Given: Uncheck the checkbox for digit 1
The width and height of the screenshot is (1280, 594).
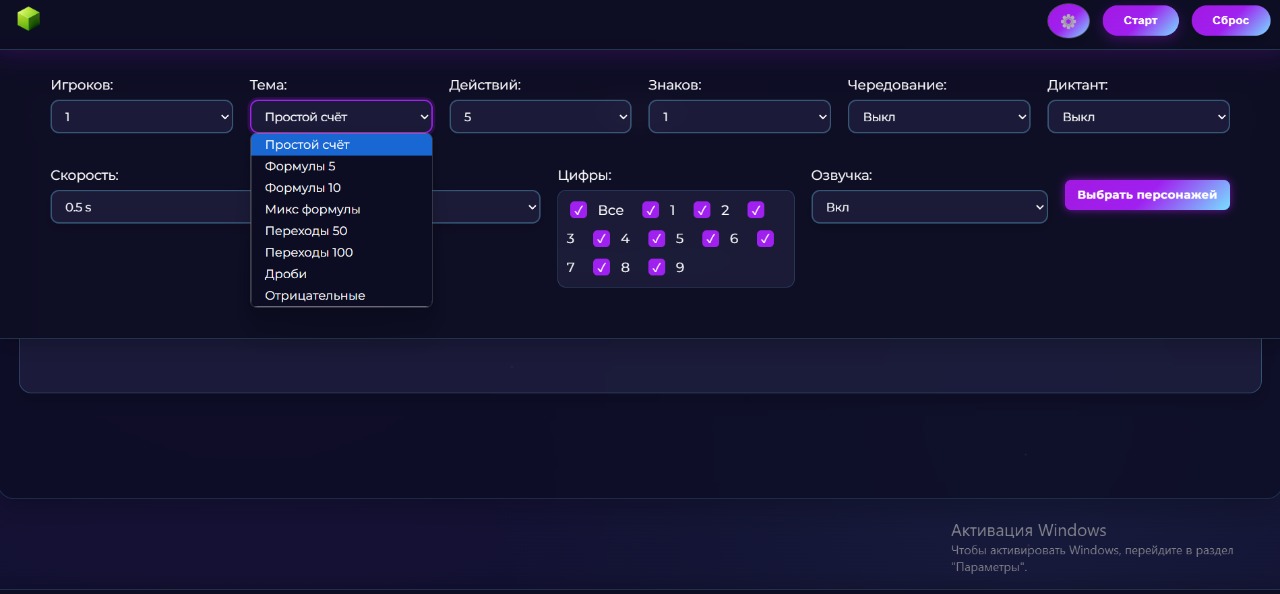Looking at the screenshot, I should [x=651, y=210].
